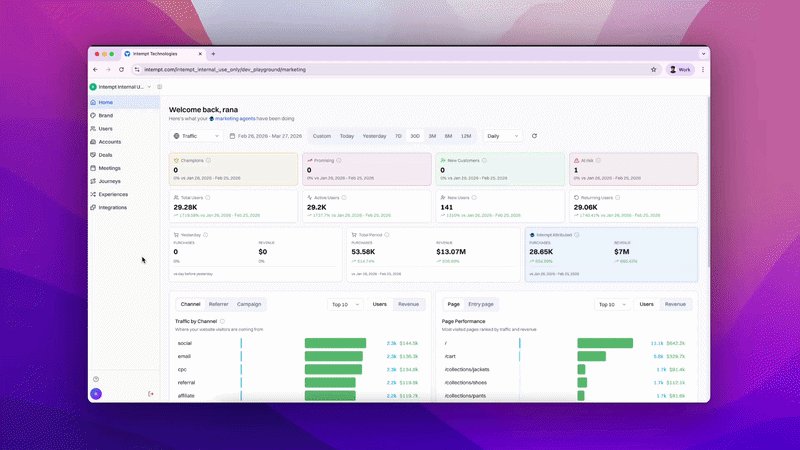Switch to the Referrer tab
The width and height of the screenshot is (800, 450).
[218, 304]
